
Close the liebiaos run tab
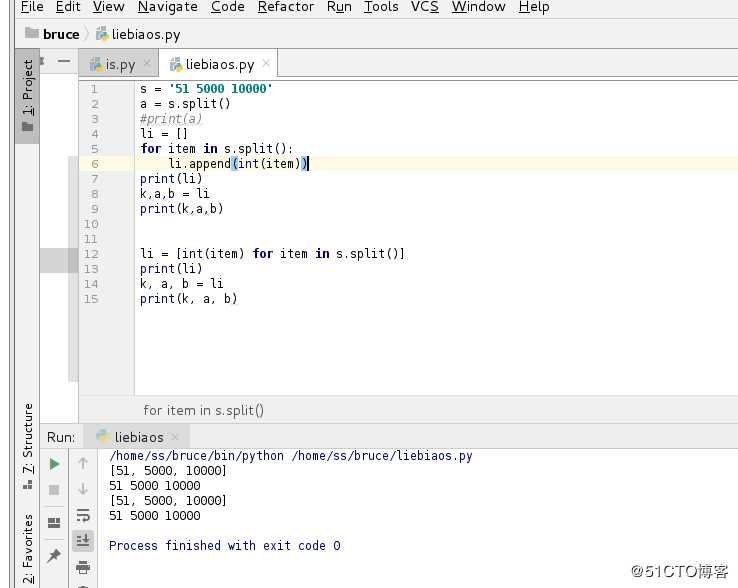coord(175,437)
